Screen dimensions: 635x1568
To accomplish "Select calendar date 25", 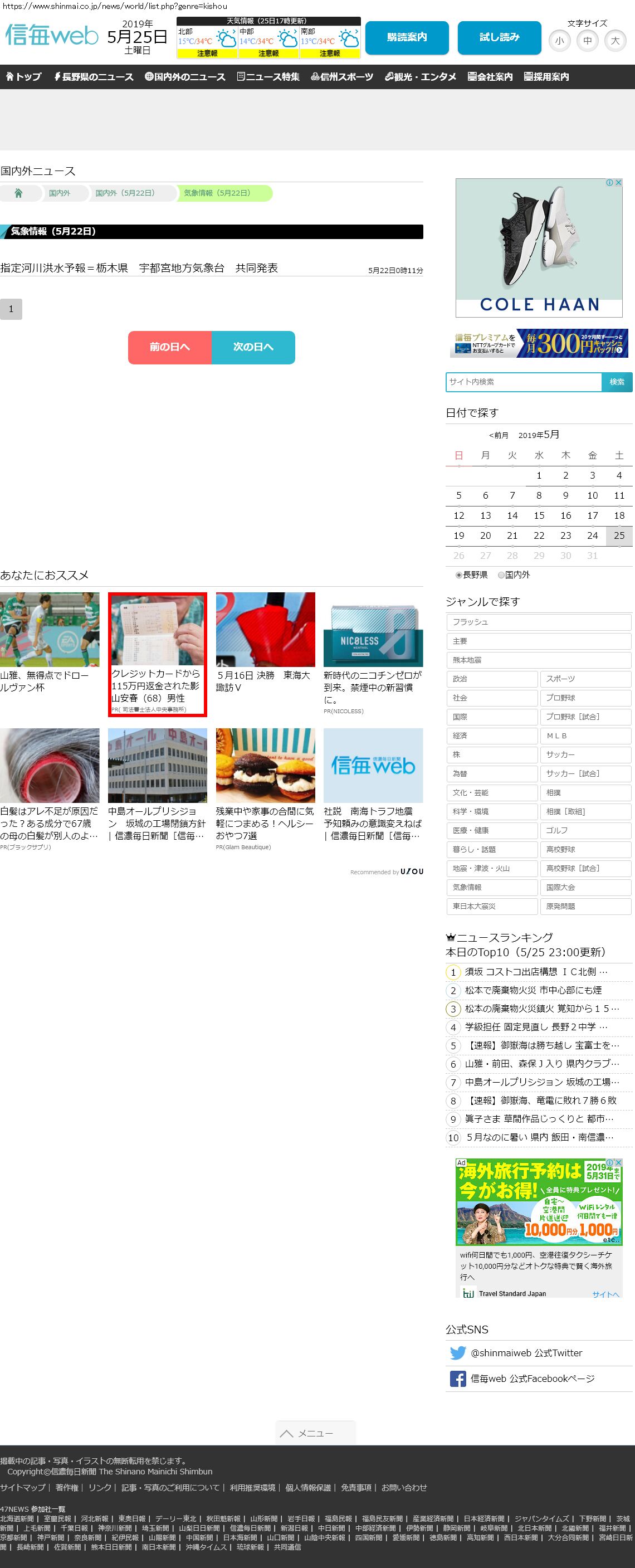I will click(x=619, y=535).
